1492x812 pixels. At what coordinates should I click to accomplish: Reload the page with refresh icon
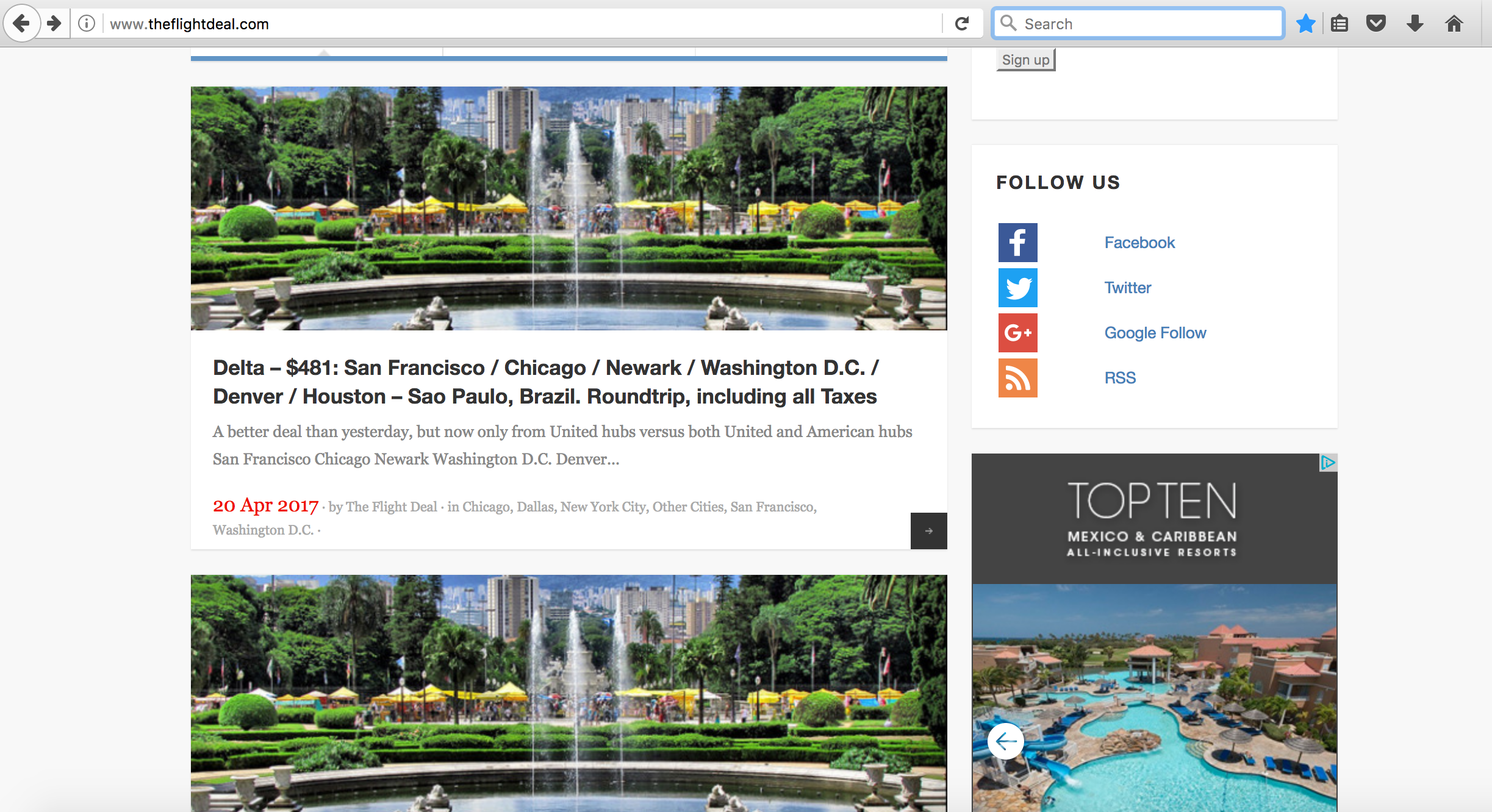click(962, 24)
